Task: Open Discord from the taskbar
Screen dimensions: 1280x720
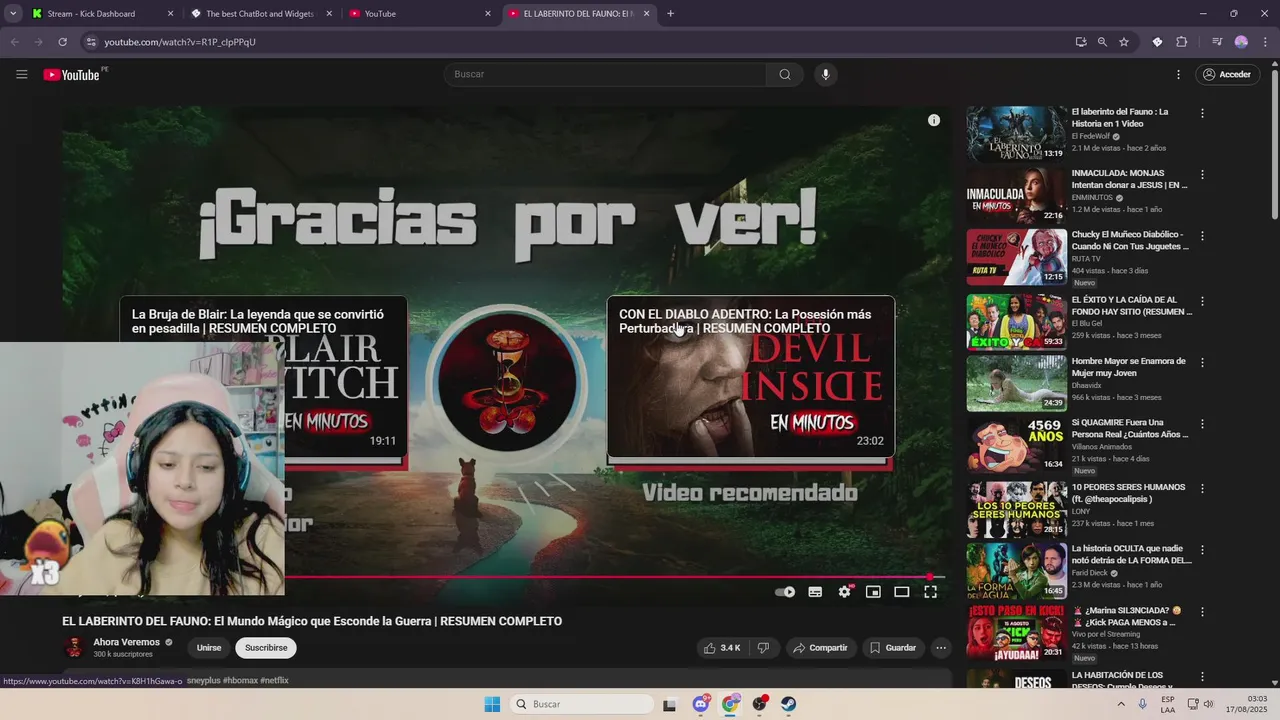Action: click(701, 704)
